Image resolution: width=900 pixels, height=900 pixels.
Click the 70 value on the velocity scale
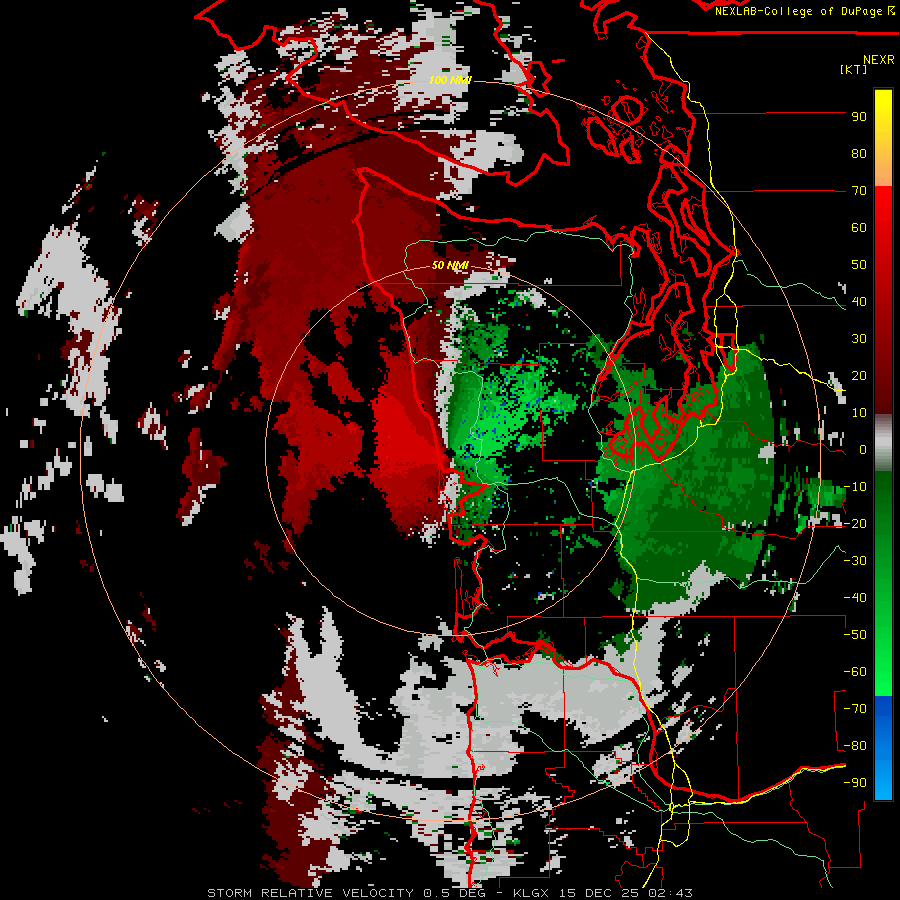859,191
